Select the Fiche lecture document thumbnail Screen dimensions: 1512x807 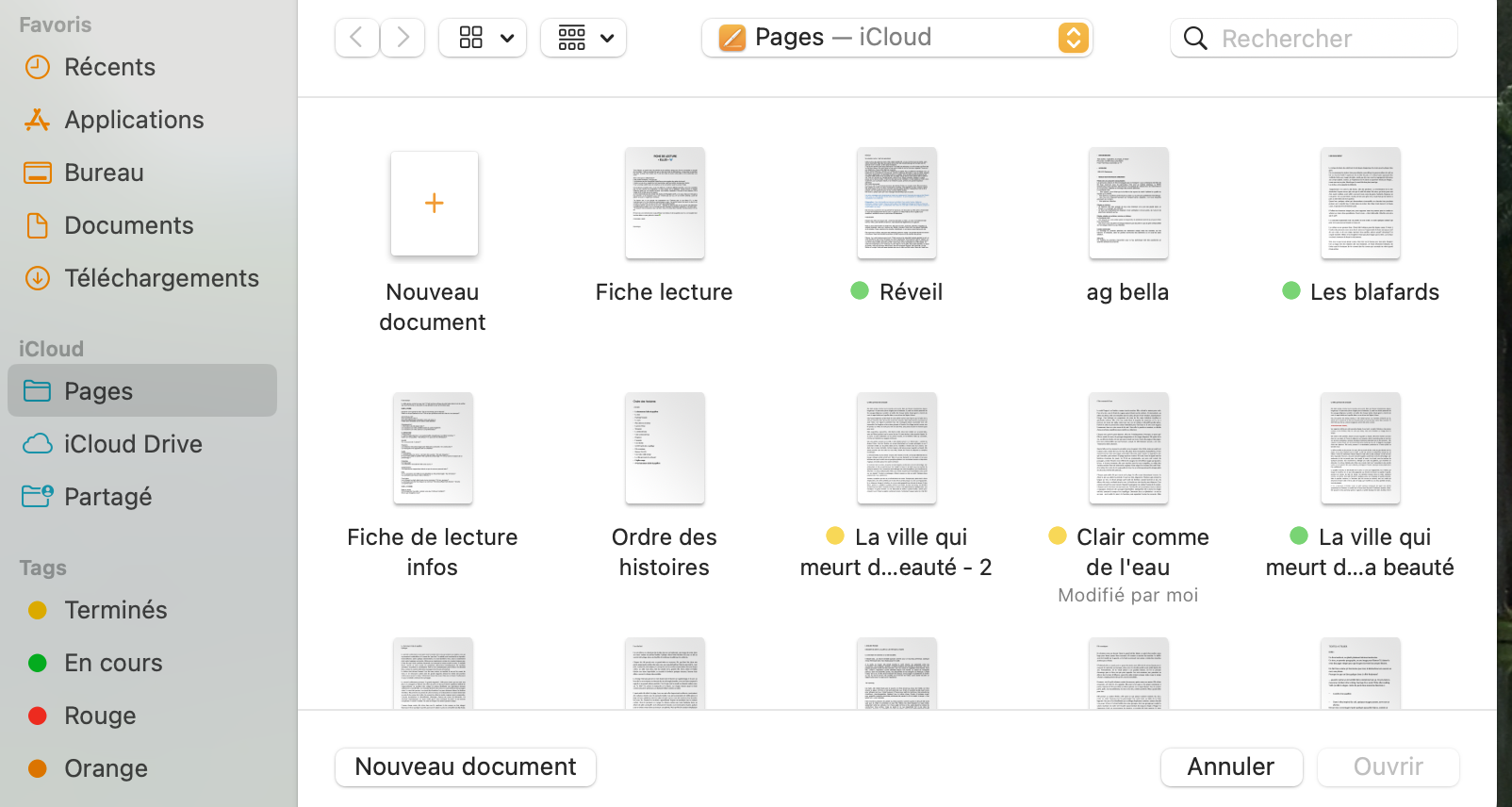click(x=665, y=204)
